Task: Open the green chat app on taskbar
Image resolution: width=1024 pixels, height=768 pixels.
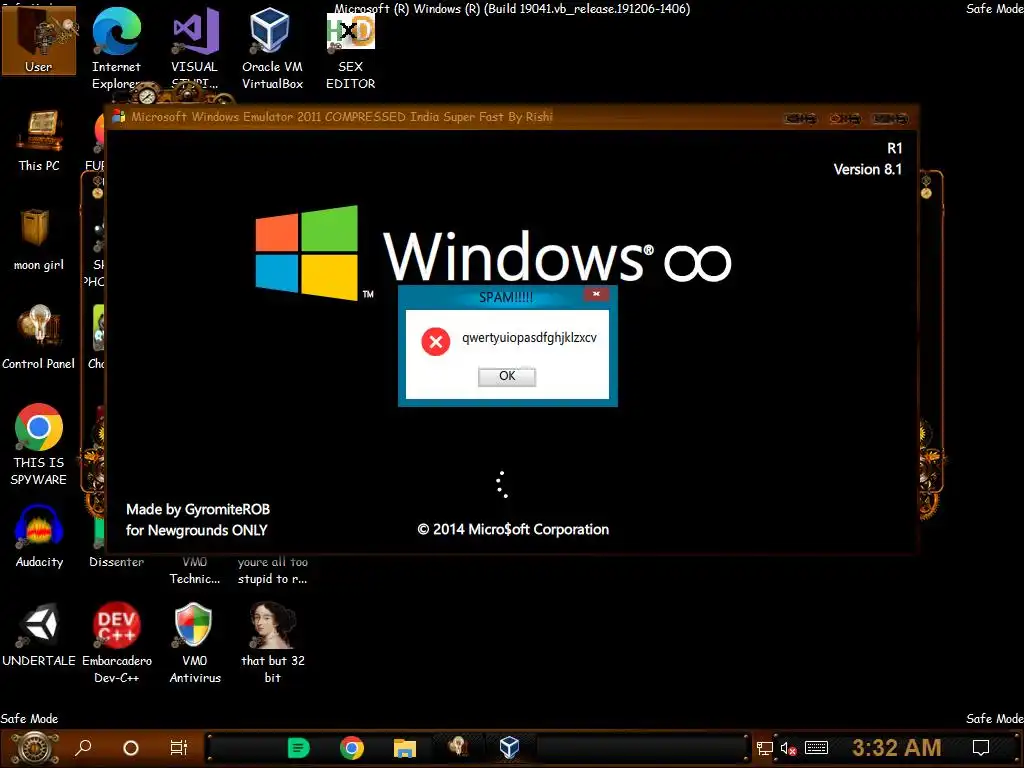Action: pyautogui.click(x=298, y=748)
